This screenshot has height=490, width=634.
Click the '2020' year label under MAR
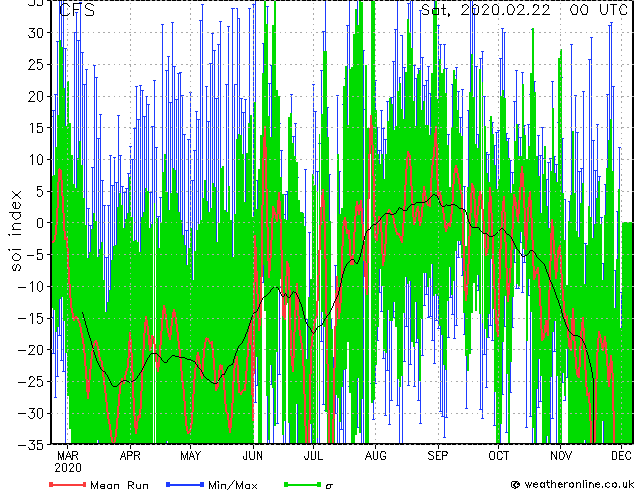tap(68, 468)
